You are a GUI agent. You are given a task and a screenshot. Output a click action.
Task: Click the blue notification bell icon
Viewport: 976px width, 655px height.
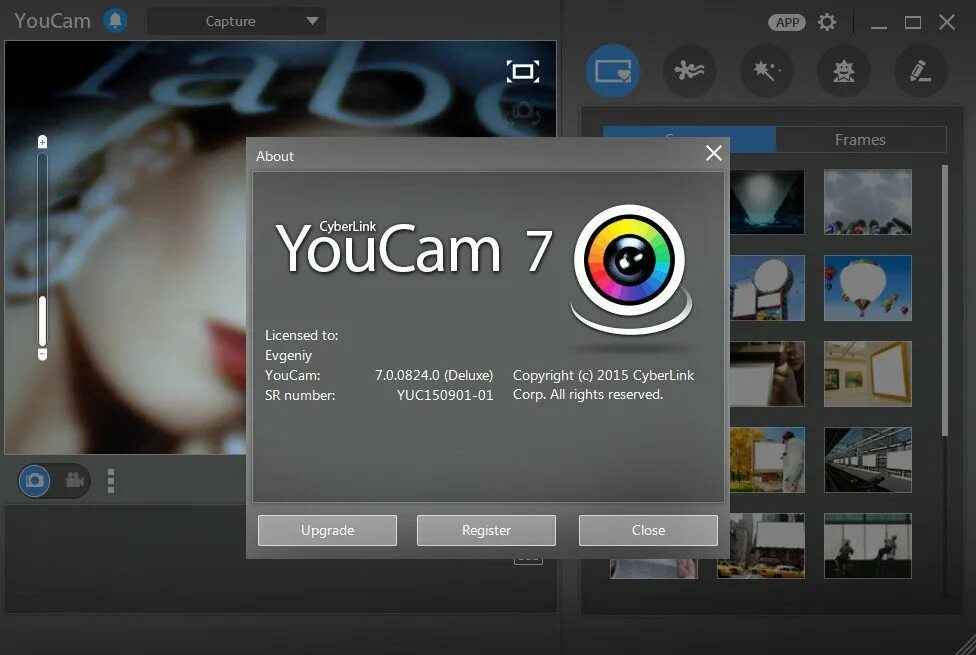pos(115,21)
